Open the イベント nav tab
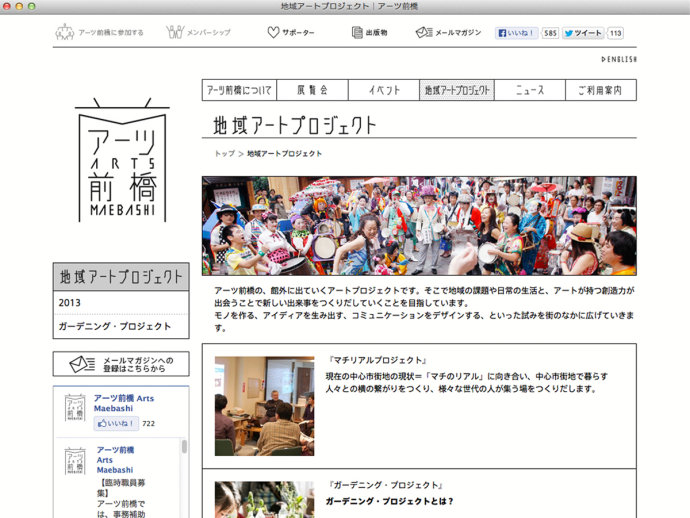Image resolution: width=690 pixels, height=518 pixels. coord(384,90)
